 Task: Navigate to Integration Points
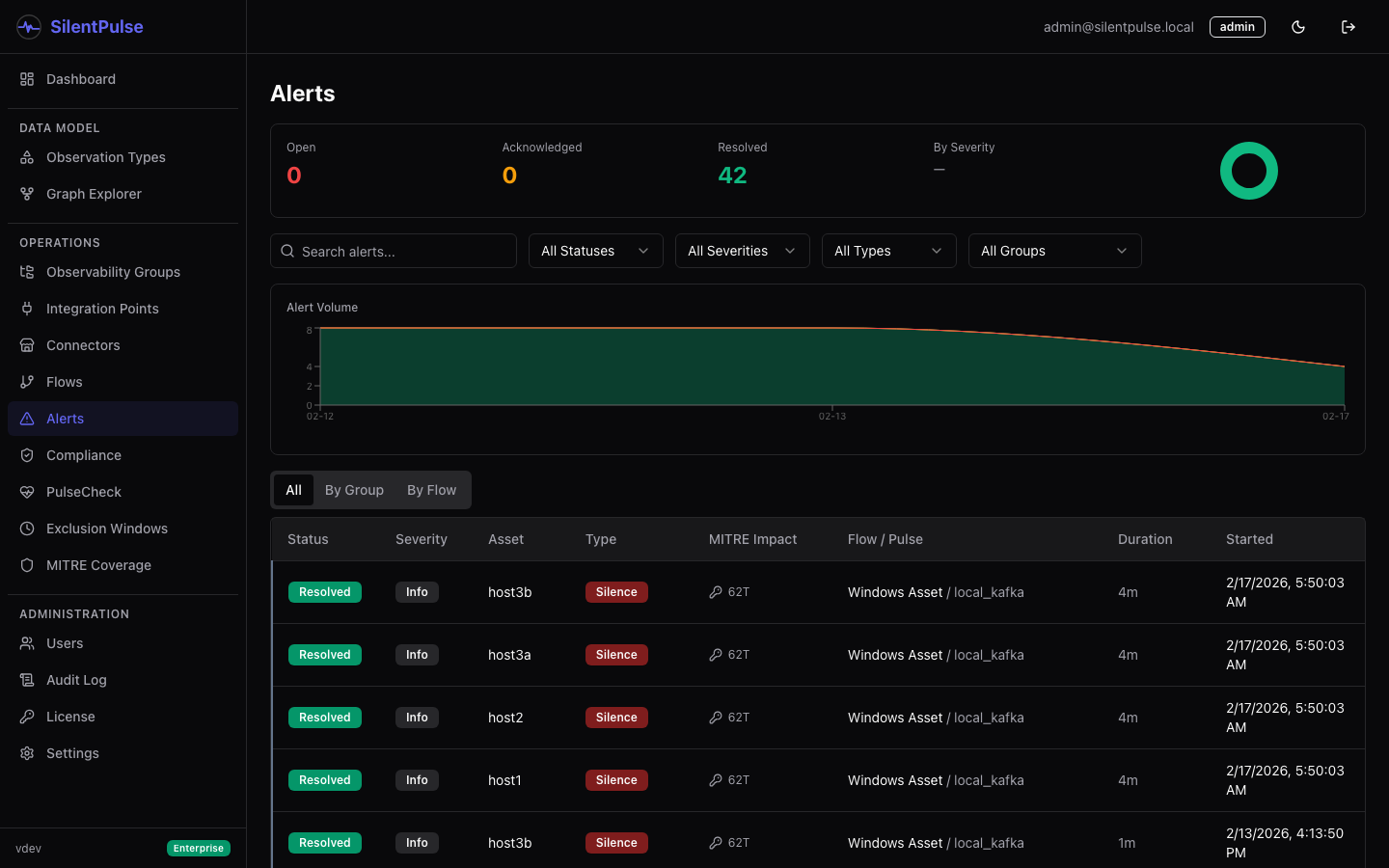pyautogui.click(x=123, y=309)
